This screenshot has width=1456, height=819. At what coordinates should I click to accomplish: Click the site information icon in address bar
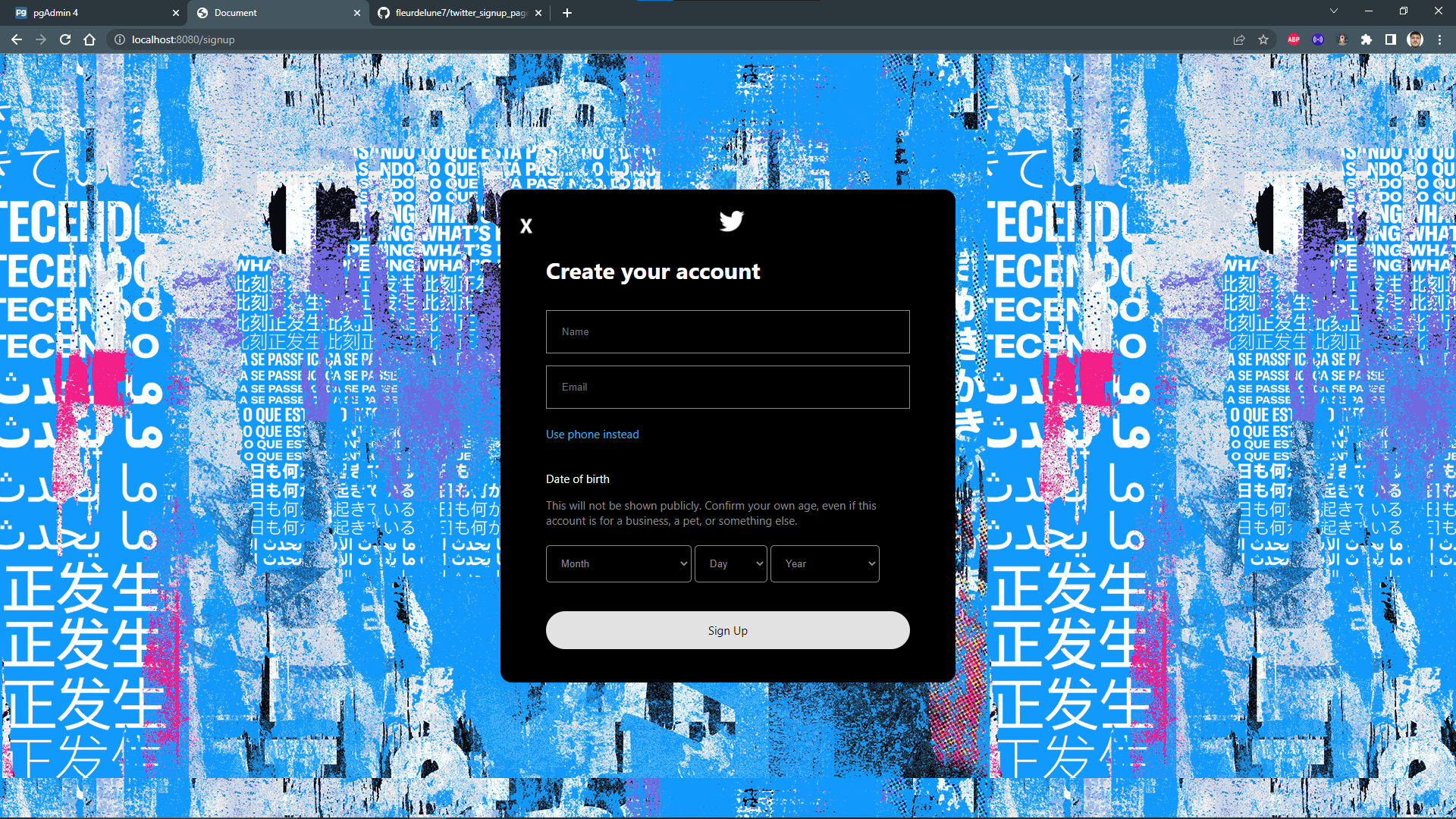[x=121, y=39]
